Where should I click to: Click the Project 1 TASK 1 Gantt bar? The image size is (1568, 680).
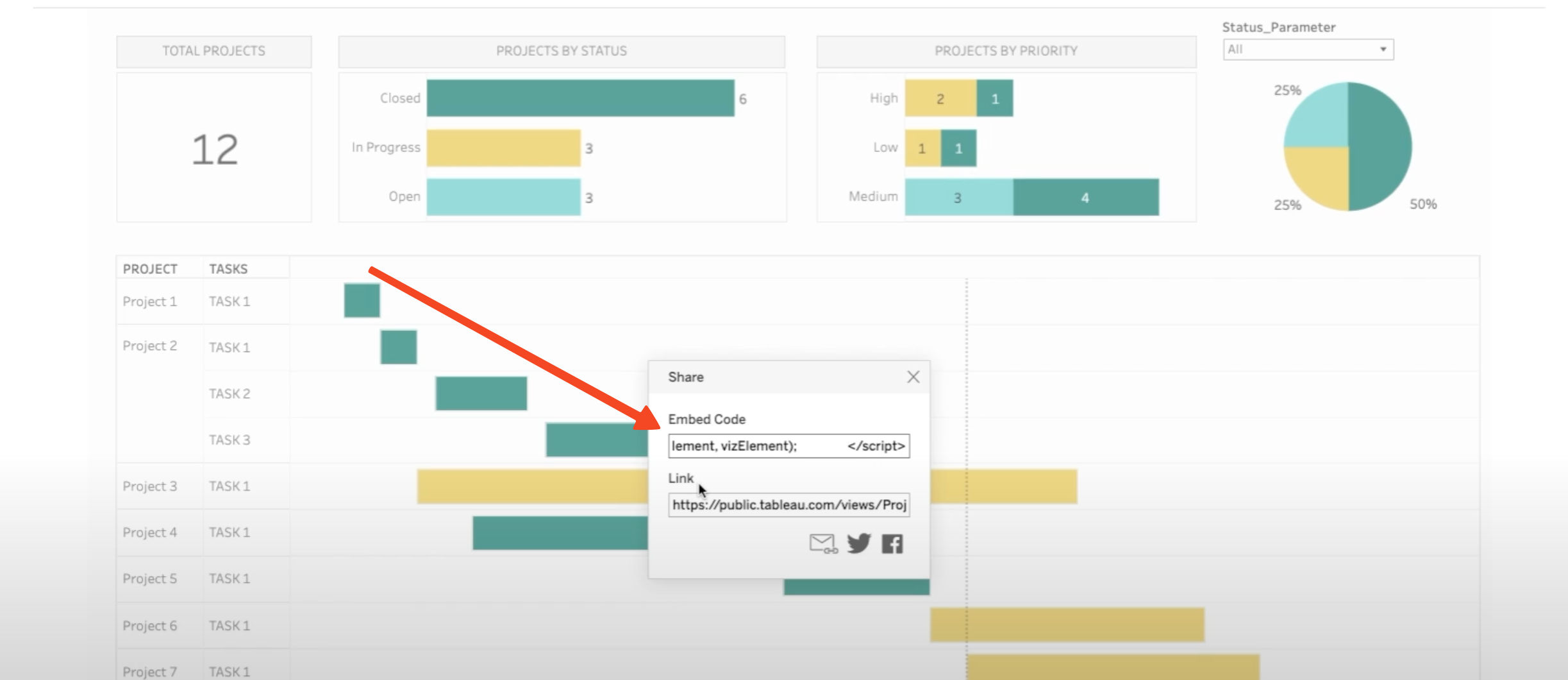click(x=362, y=300)
